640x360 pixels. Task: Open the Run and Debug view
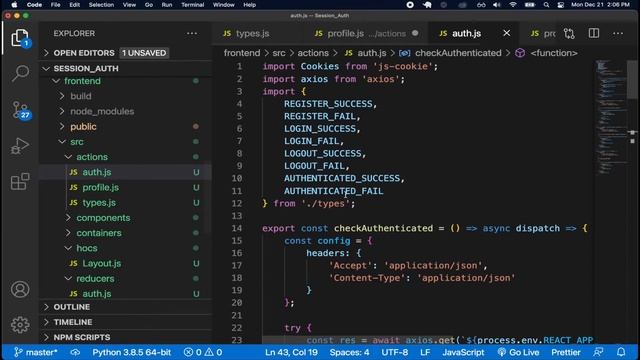(20, 146)
